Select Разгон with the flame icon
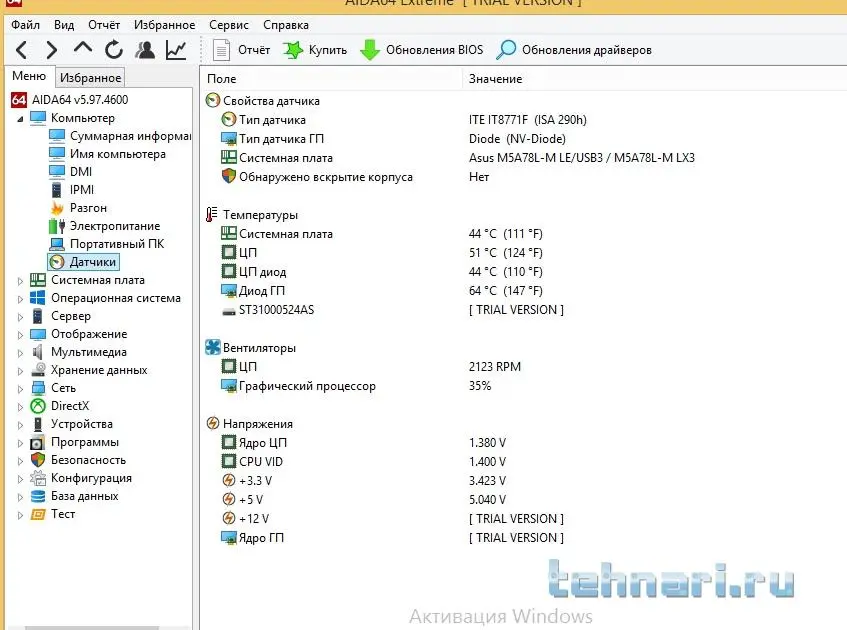Viewport: 847px width, 630px height. pos(78,208)
